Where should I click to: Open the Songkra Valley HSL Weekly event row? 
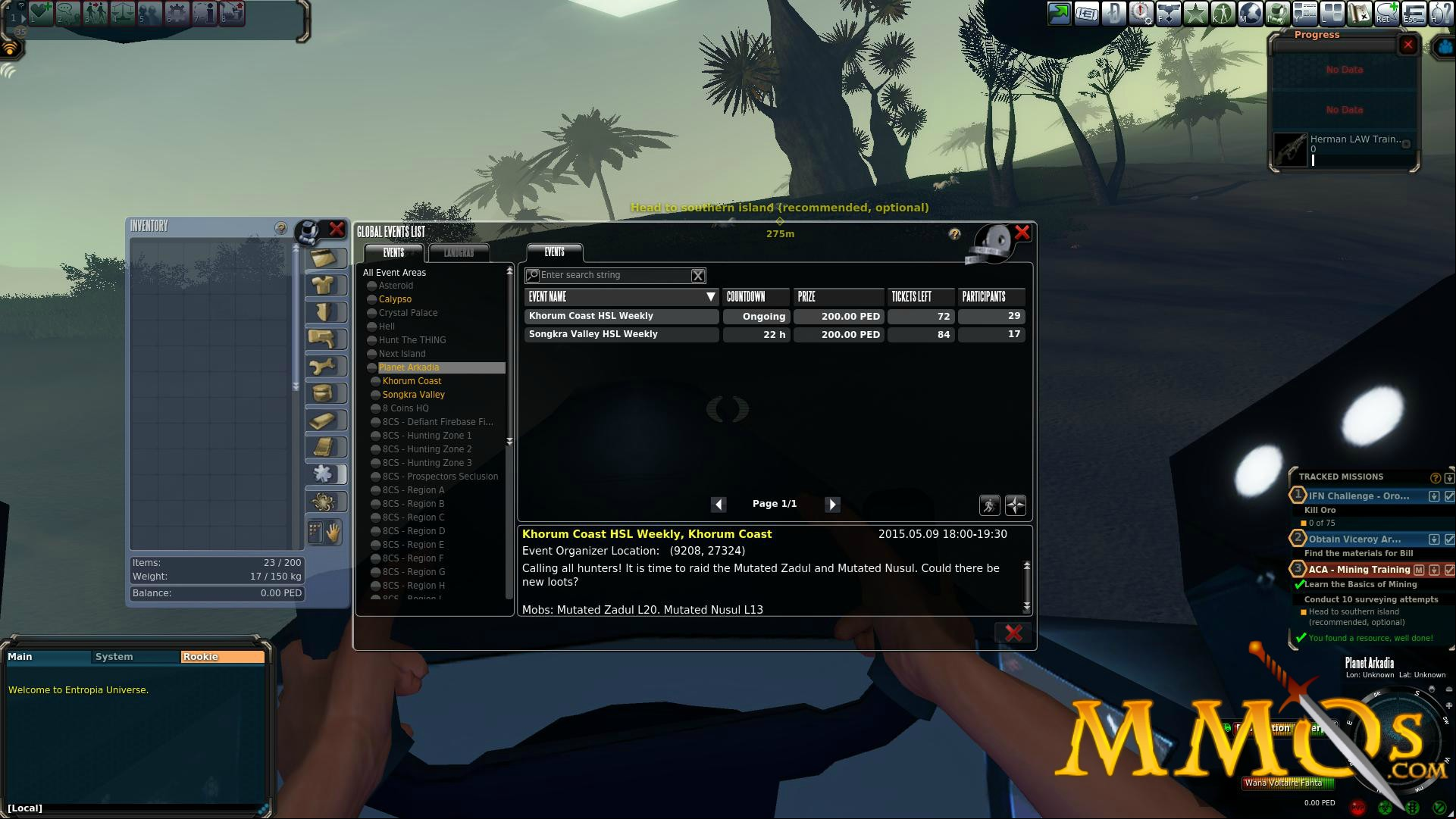pos(774,334)
